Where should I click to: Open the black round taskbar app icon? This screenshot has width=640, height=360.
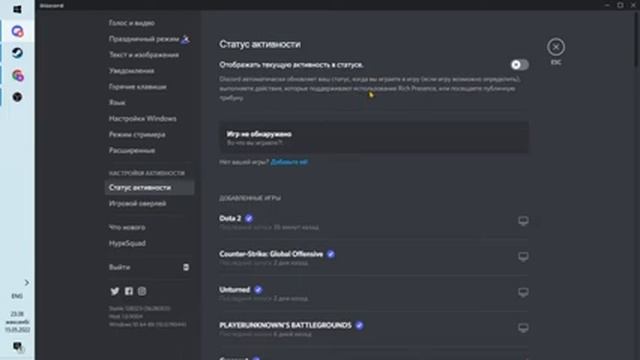tap(17, 97)
